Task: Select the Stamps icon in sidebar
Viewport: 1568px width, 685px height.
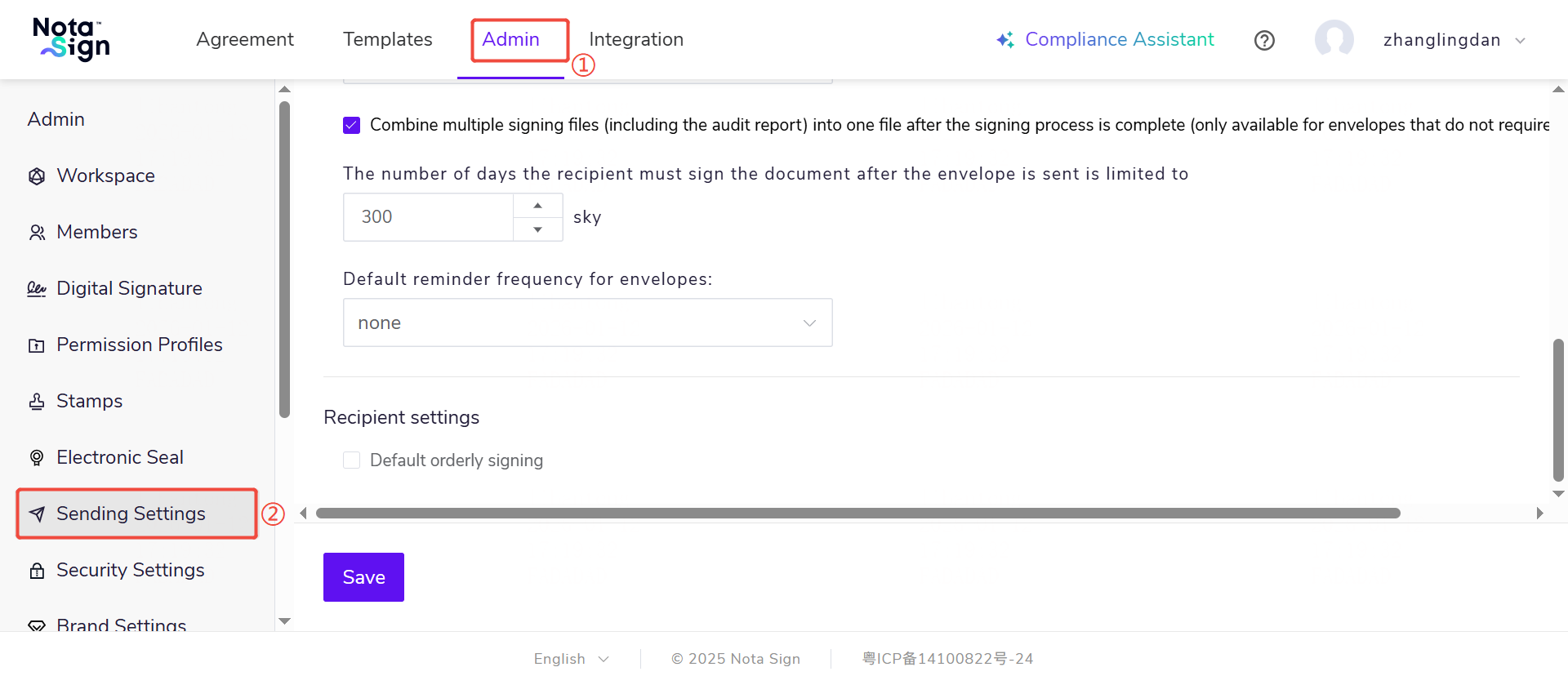Action: pyautogui.click(x=37, y=402)
